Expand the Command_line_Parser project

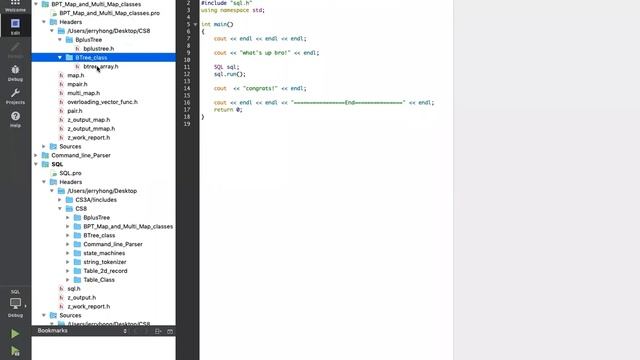36,156
